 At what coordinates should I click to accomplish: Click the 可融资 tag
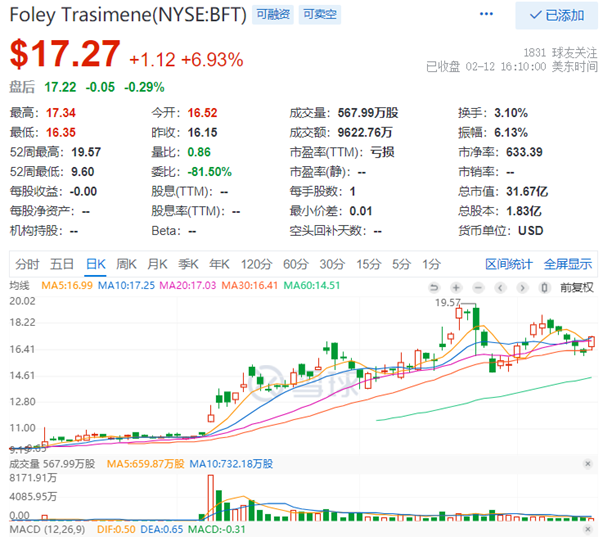273,15
